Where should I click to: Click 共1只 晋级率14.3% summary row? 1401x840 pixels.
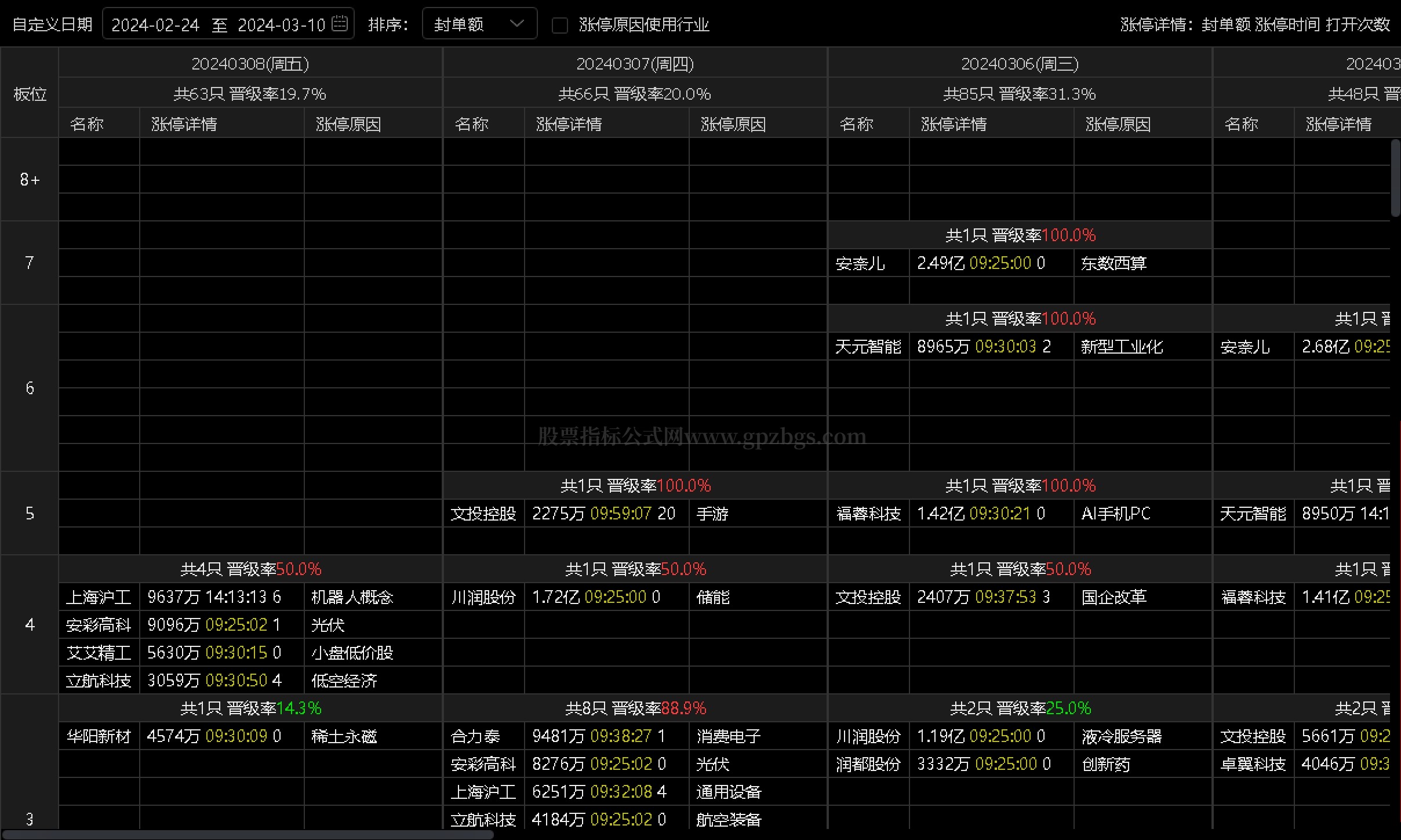tap(250, 708)
